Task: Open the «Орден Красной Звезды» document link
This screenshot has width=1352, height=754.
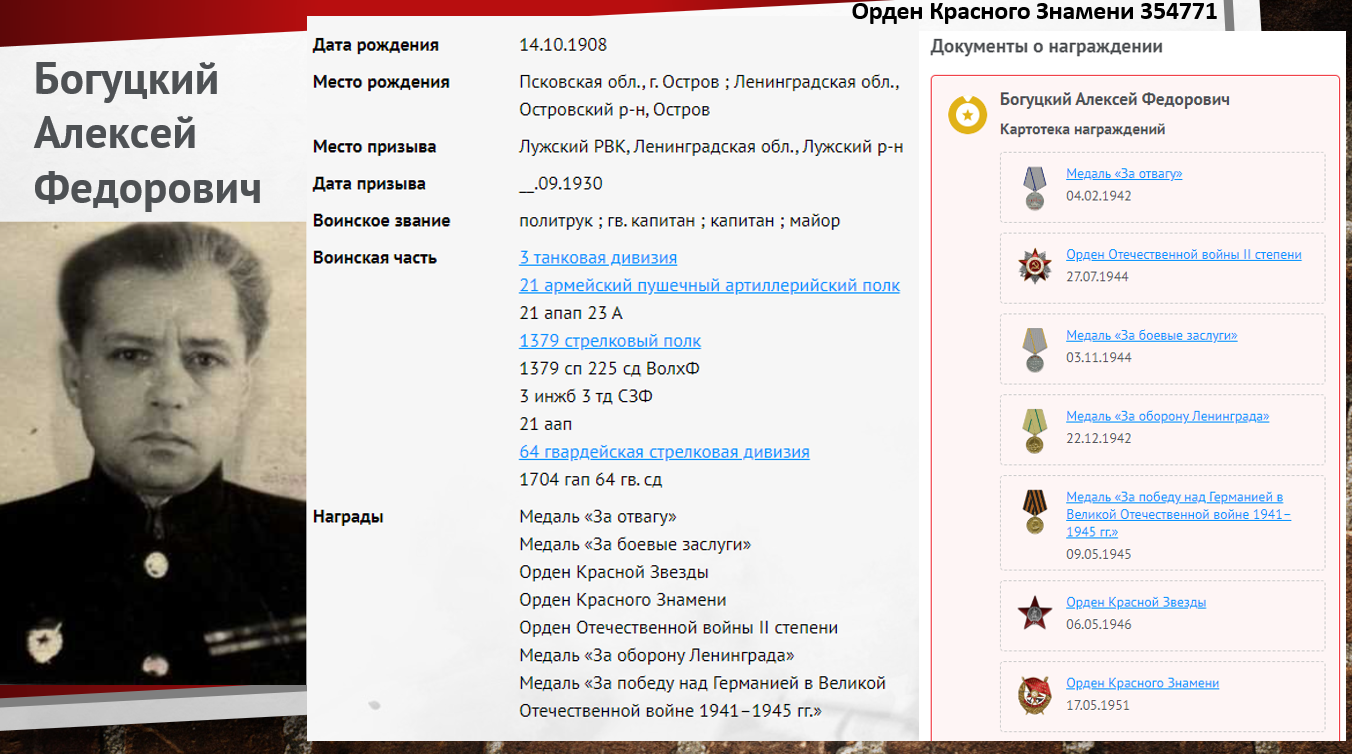Action: pyautogui.click(x=1136, y=603)
